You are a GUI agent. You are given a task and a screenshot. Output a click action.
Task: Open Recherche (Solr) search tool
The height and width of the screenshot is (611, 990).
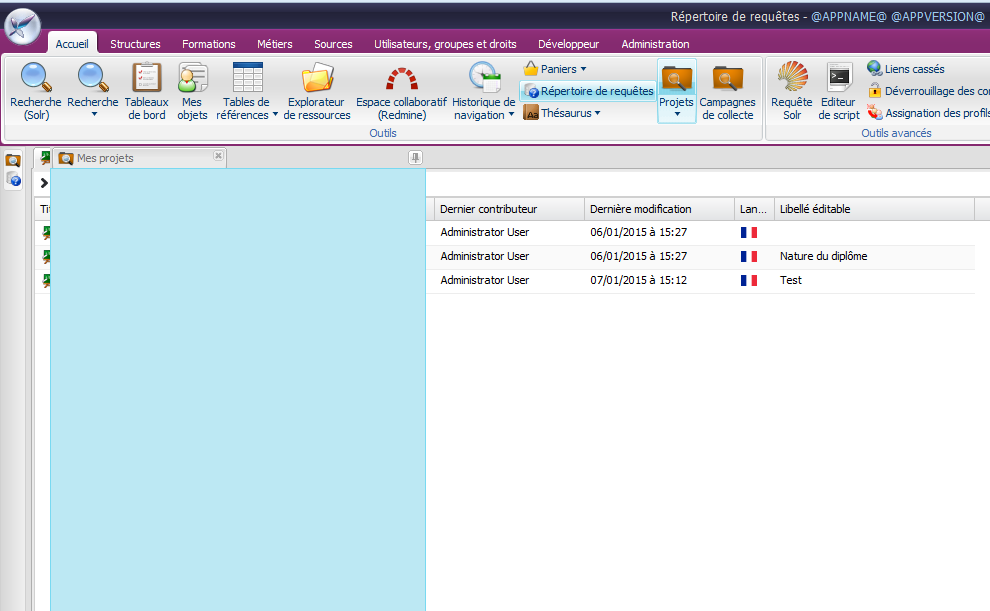pos(35,90)
